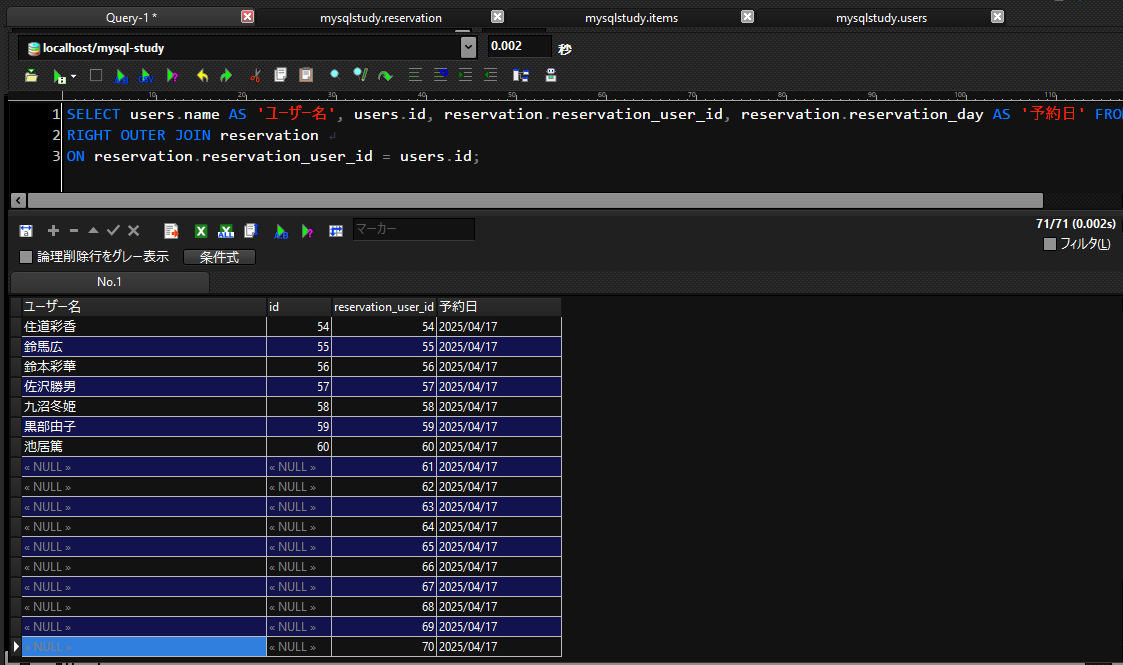Open the run button's dropdown arrow
This screenshot has height=665, width=1123.
click(72, 75)
